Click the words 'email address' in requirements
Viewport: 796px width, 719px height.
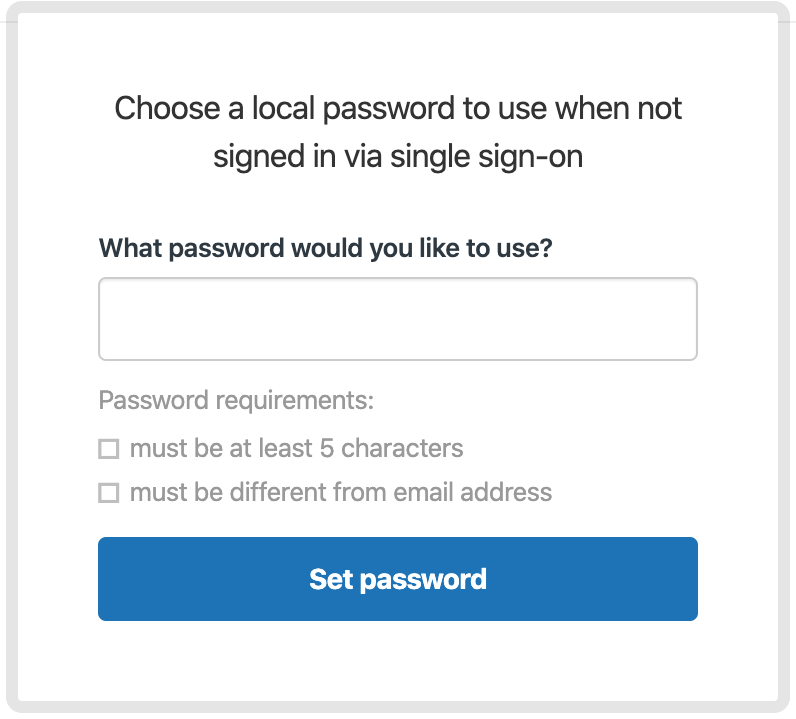pos(473,492)
